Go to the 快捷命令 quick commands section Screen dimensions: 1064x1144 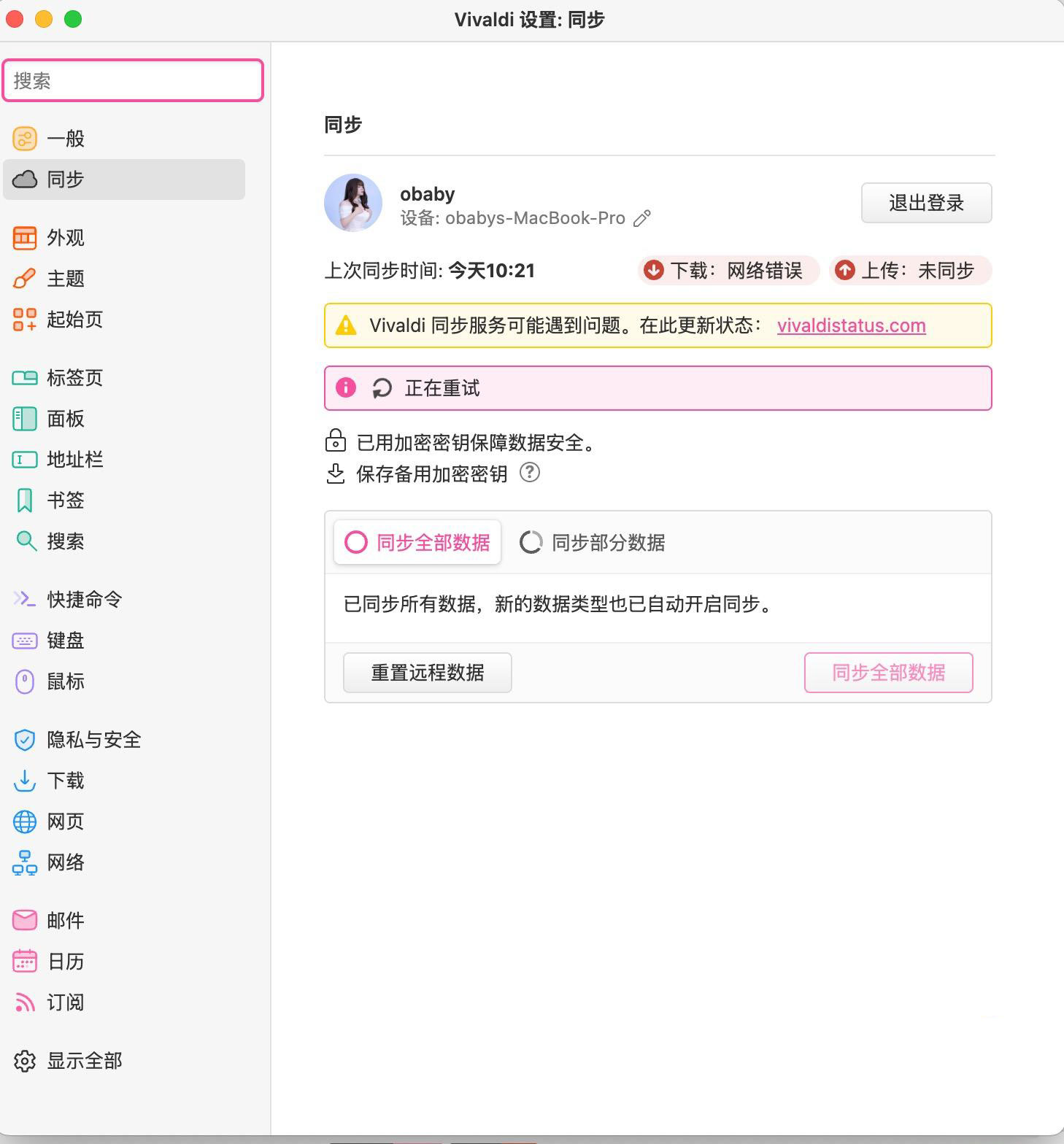point(84,600)
